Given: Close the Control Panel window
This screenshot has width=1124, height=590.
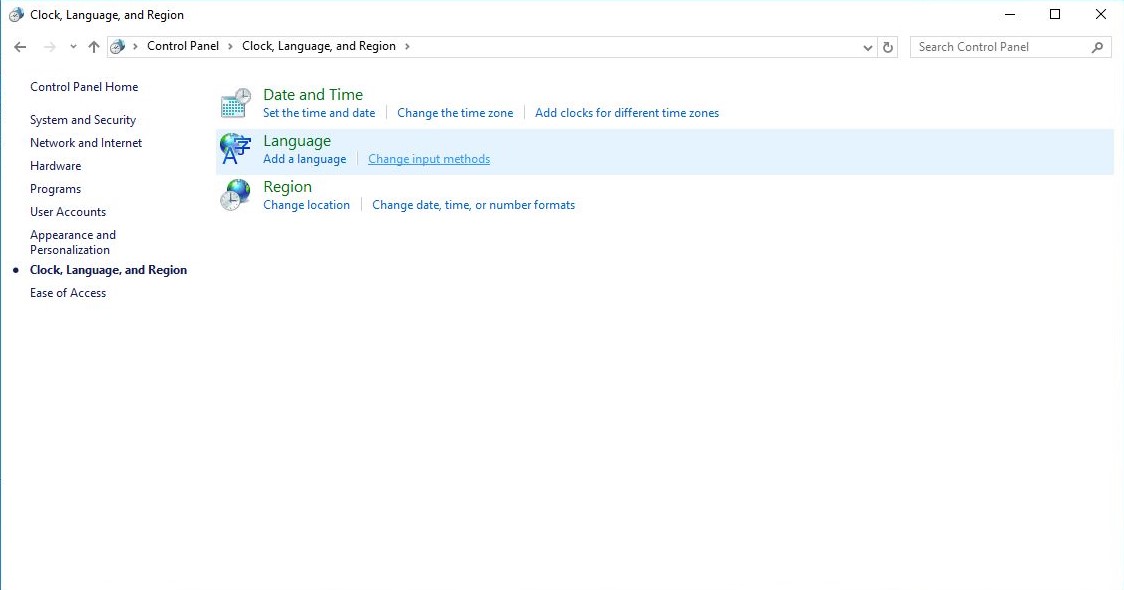Looking at the screenshot, I should [x=1101, y=14].
